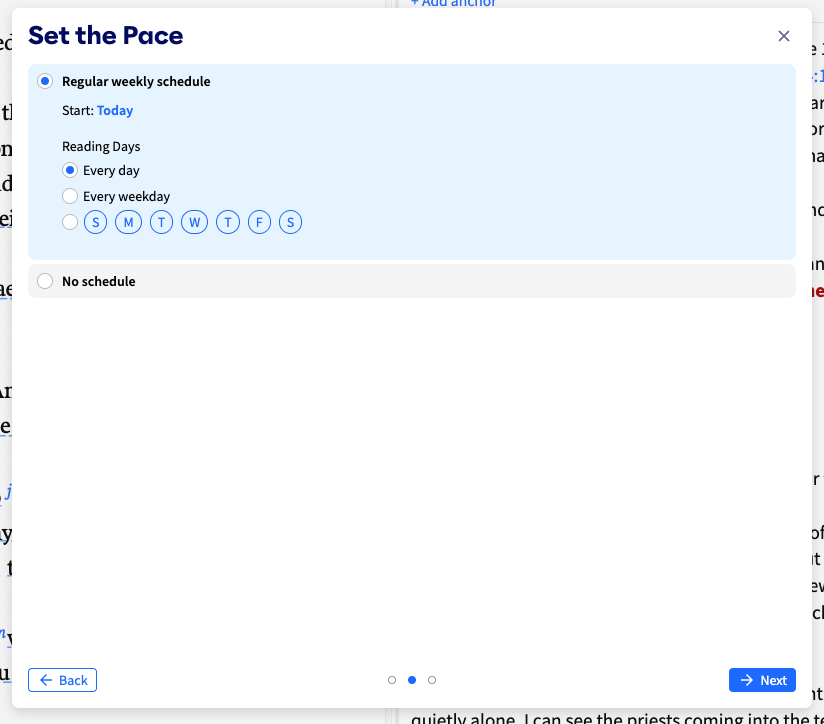Choose Every weekday reading option

(70, 196)
